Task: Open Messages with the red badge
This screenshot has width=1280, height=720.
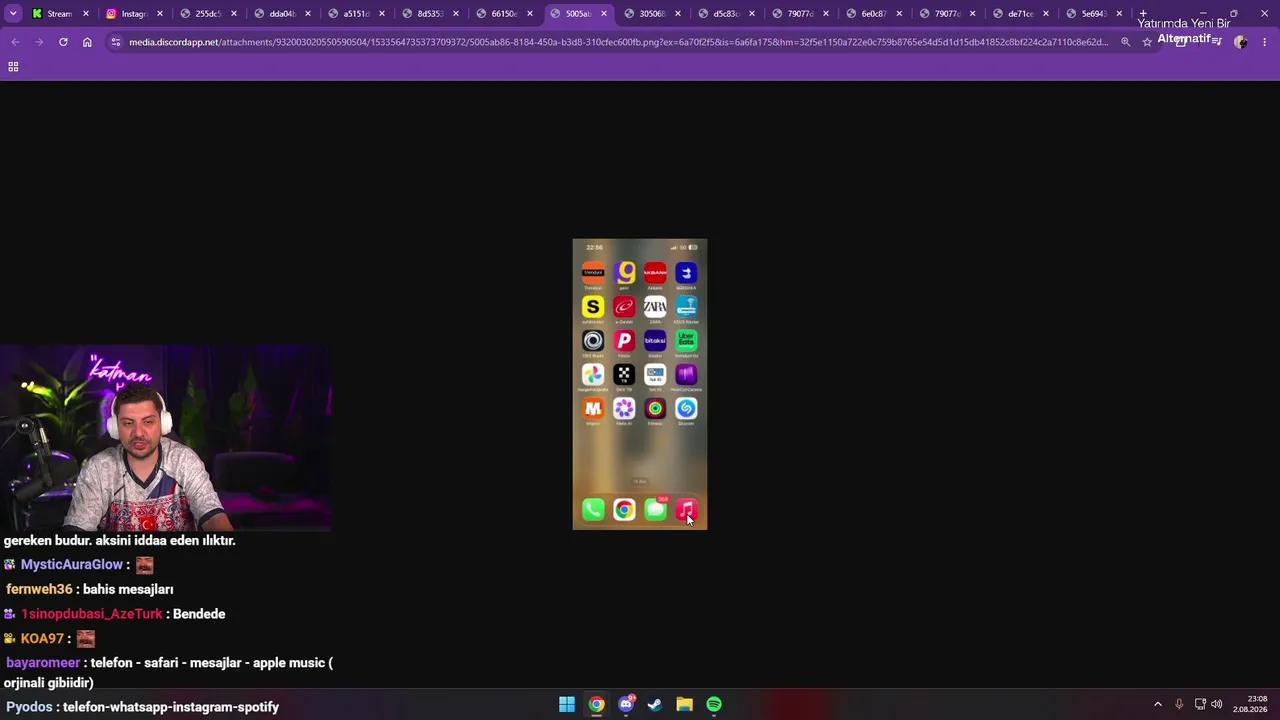Action: pos(655,510)
